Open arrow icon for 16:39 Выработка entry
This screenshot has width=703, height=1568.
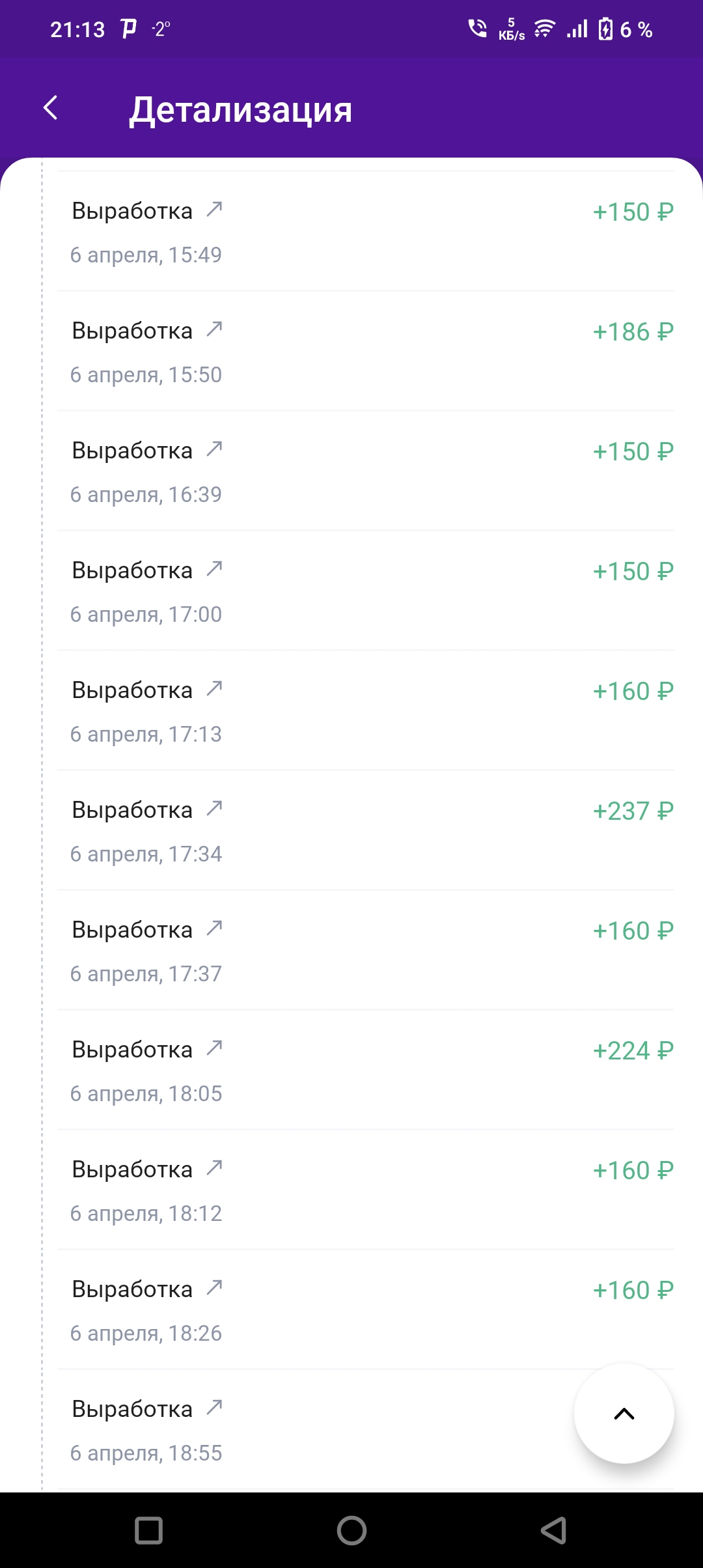214,449
